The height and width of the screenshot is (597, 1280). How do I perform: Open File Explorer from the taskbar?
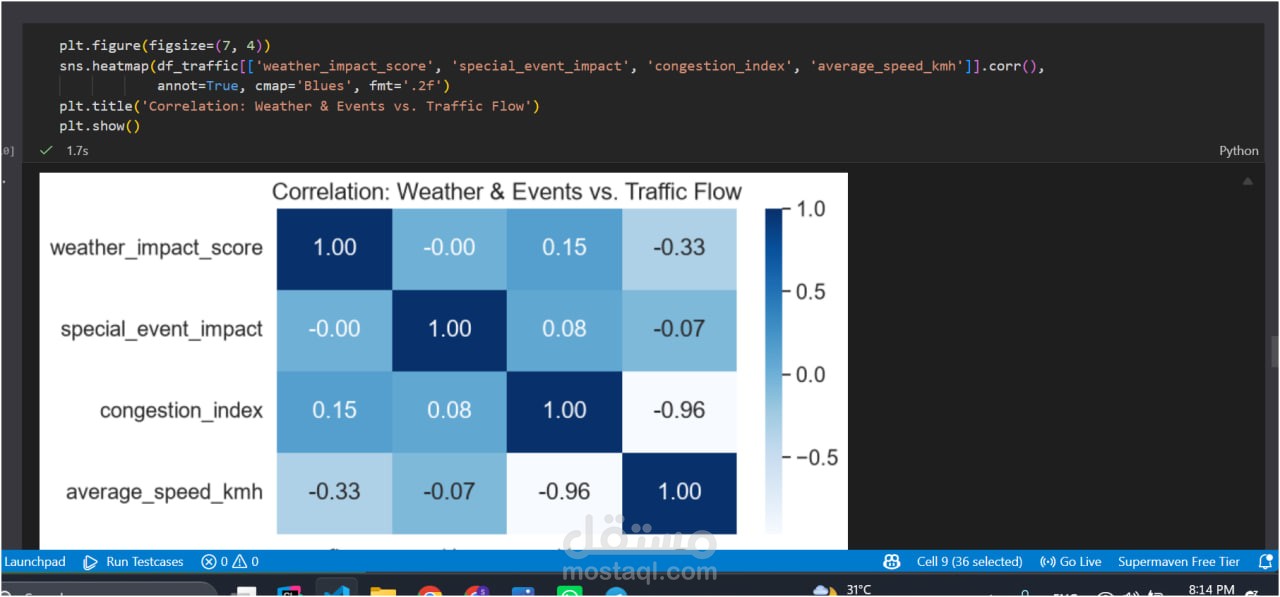tap(383, 591)
